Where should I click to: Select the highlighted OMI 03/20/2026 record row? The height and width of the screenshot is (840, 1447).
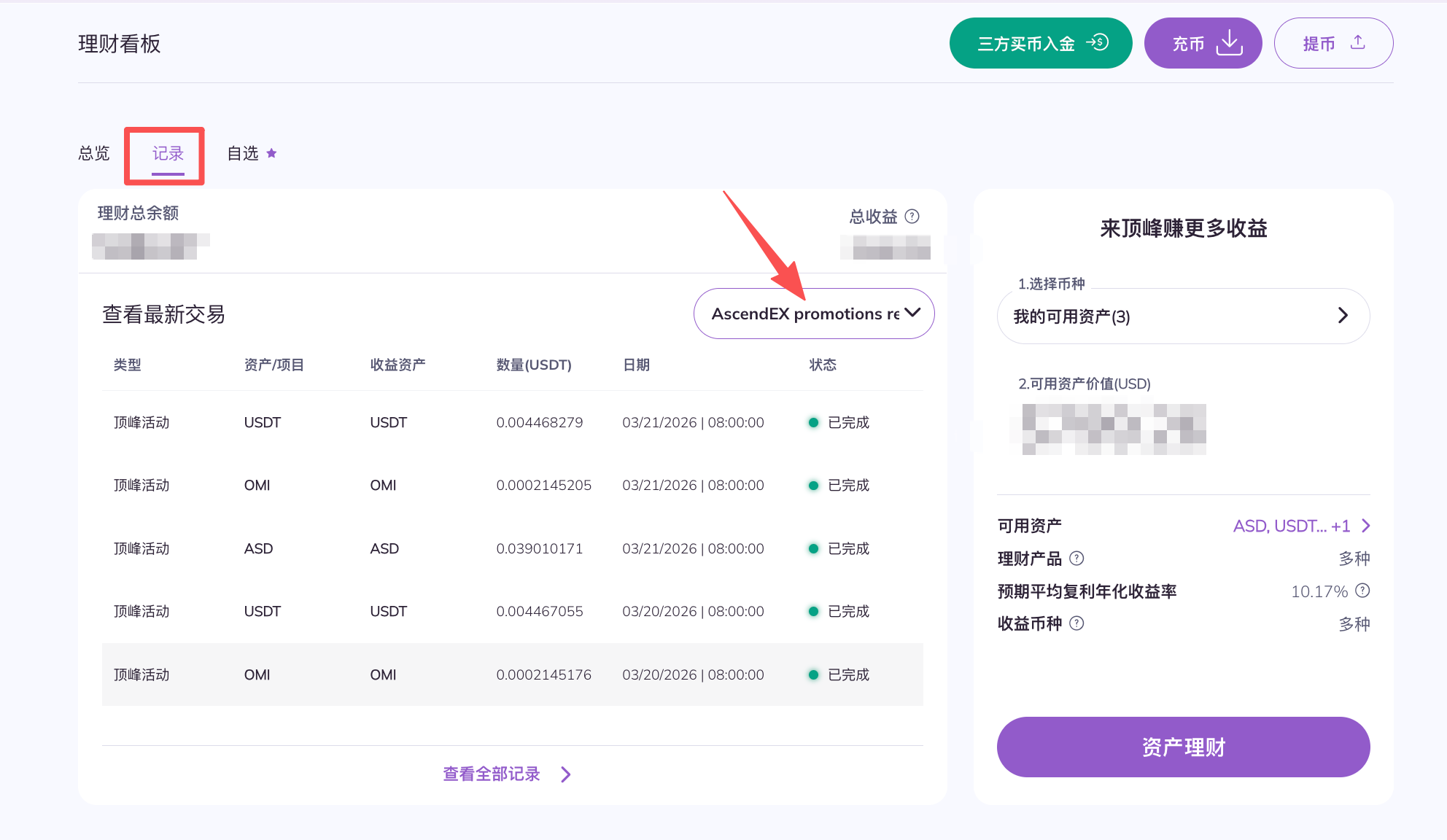[x=512, y=674]
